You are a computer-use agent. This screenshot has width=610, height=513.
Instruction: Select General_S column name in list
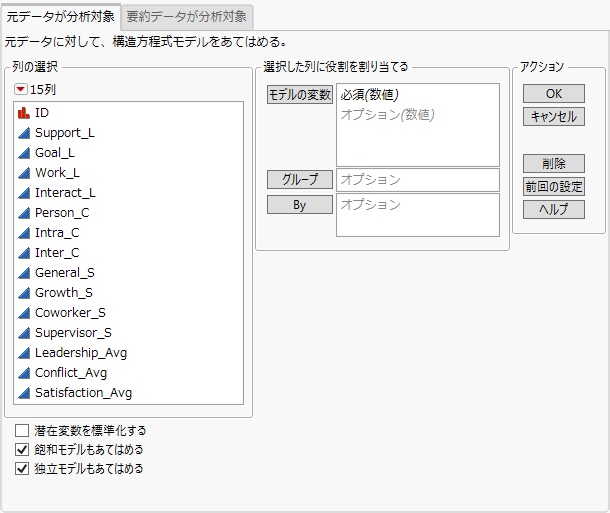coord(65,273)
